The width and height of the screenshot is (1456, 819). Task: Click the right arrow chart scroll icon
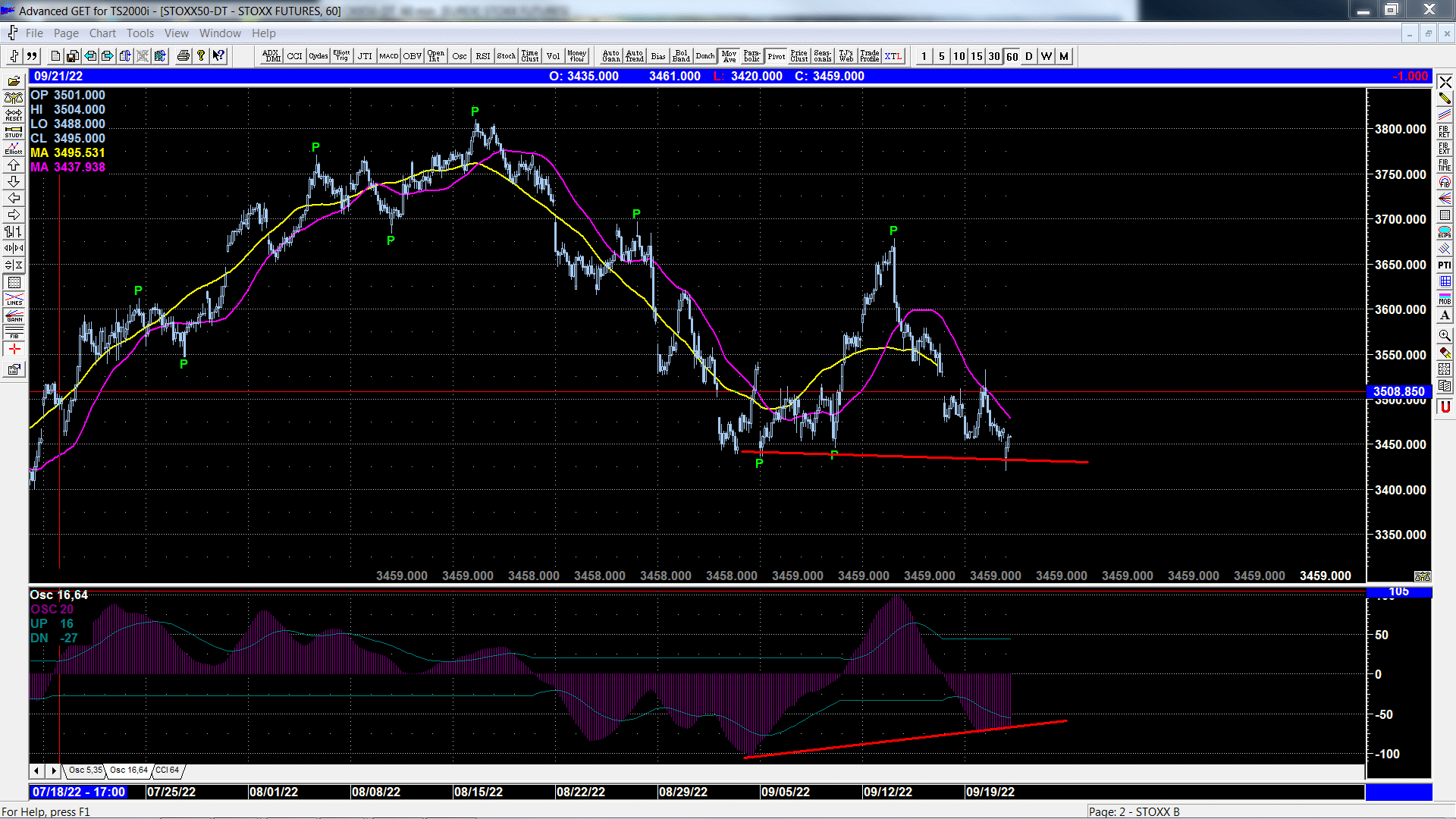coord(14,215)
